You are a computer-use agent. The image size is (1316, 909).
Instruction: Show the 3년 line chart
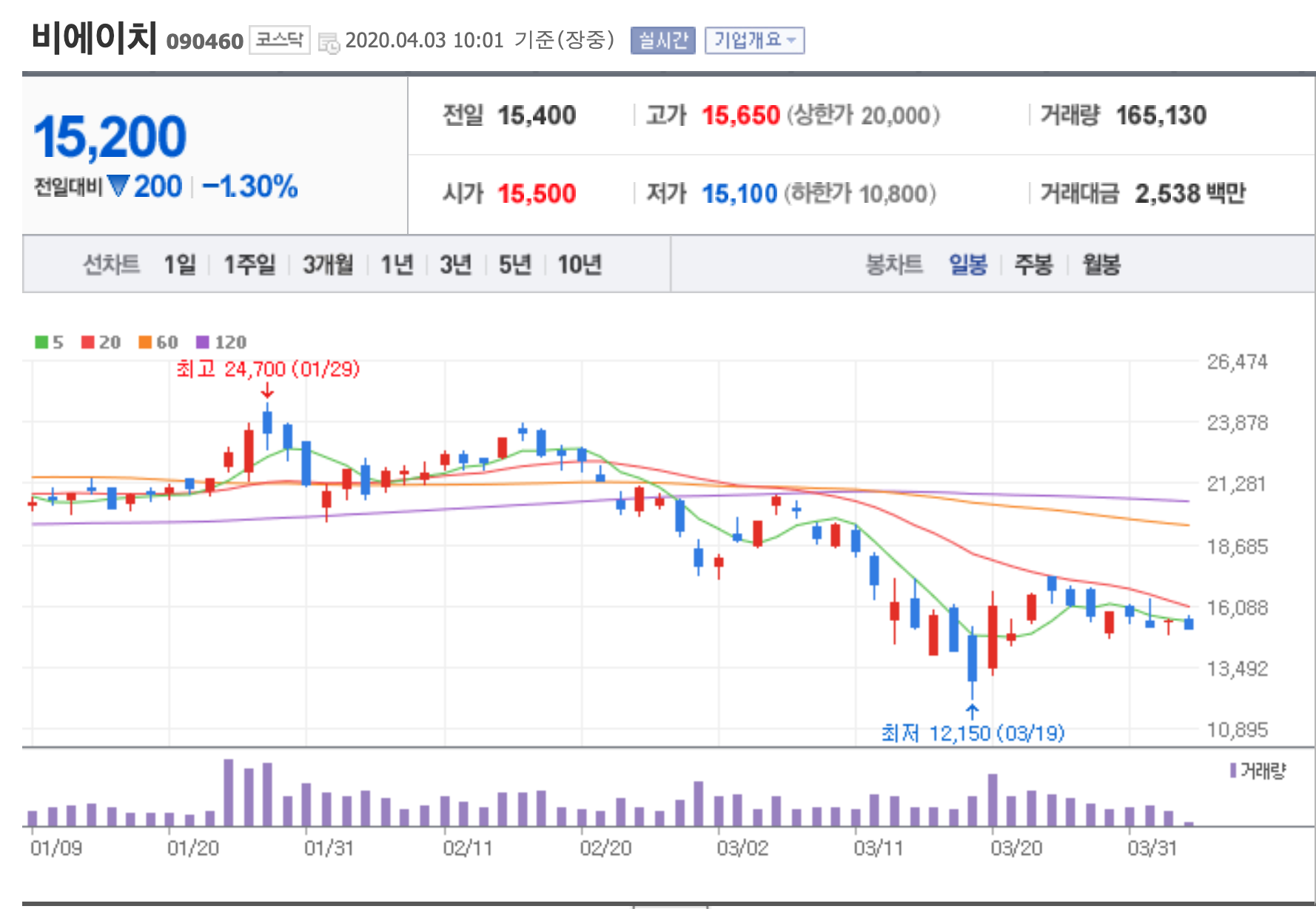(455, 264)
